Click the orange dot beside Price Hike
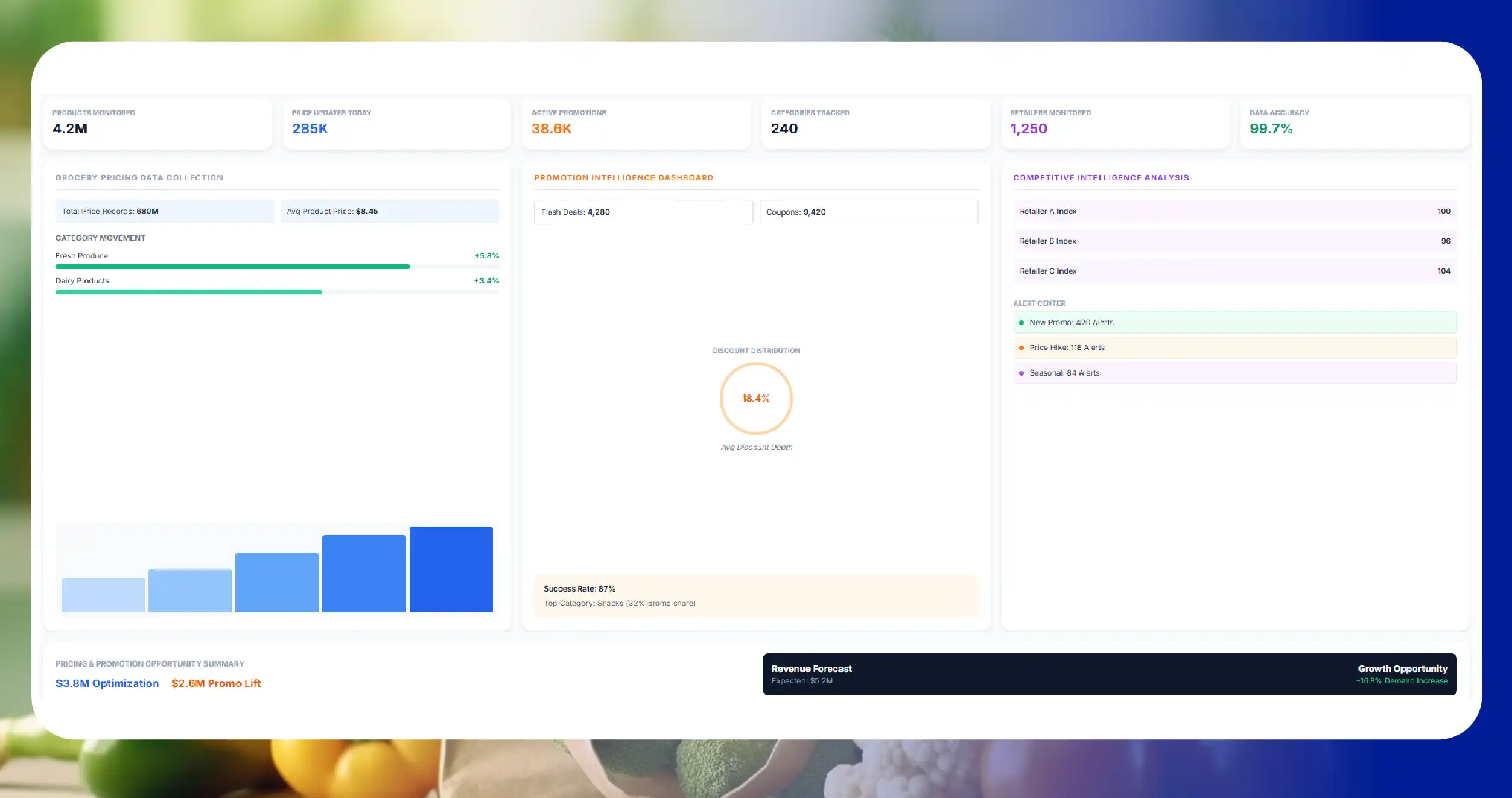Viewport: 1512px width, 798px height. (1021, 348)
